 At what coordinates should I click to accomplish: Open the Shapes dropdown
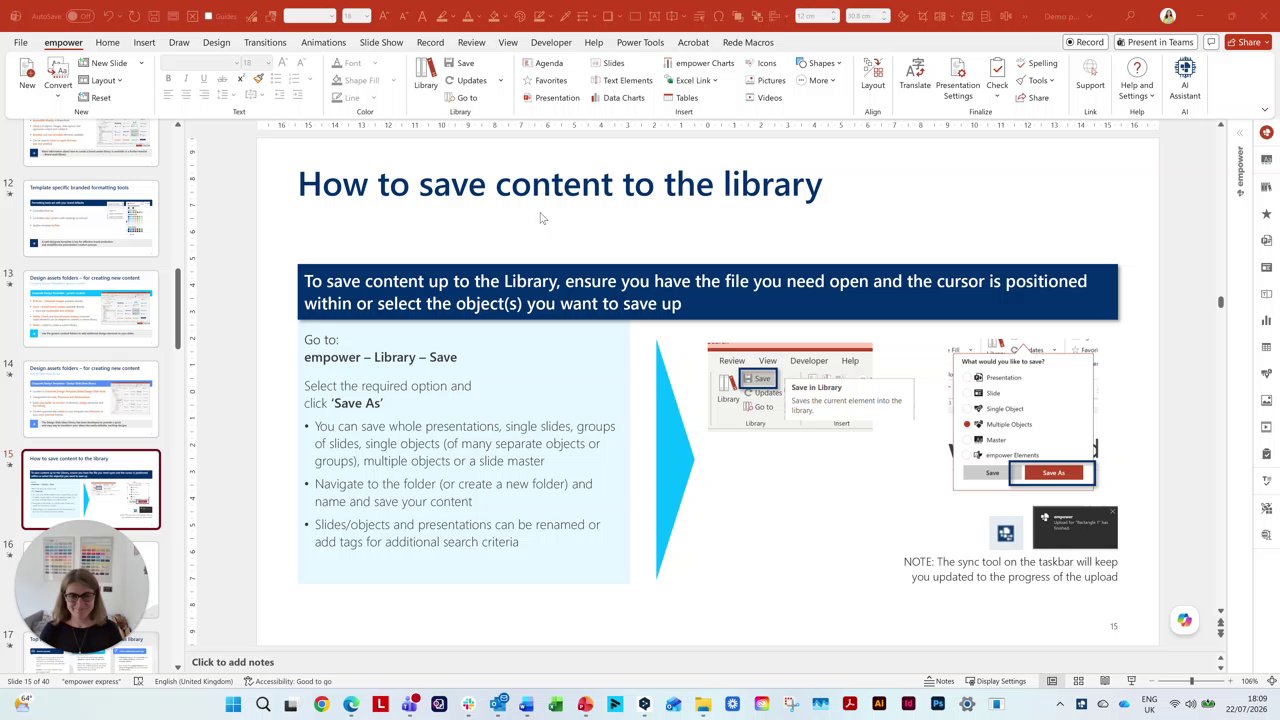(x=819, y=63)
